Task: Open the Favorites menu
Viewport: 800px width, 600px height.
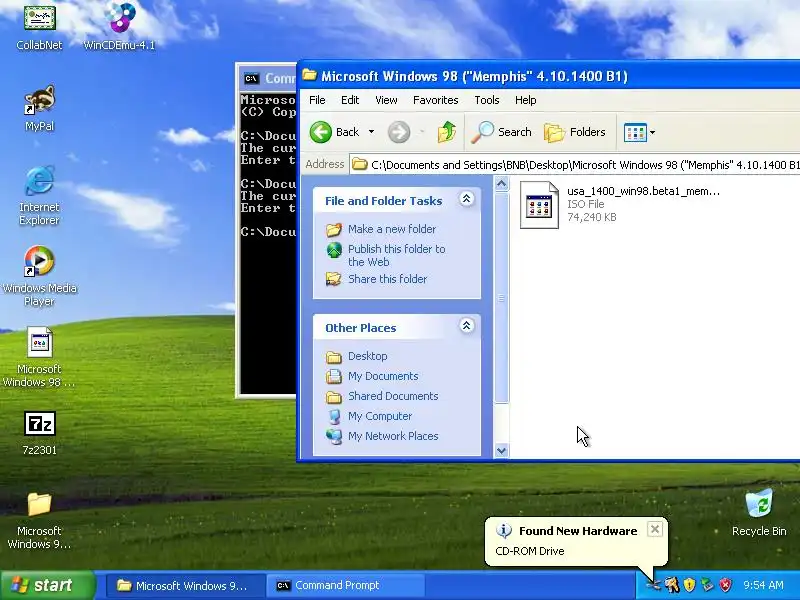Action: tap(435, 100)
